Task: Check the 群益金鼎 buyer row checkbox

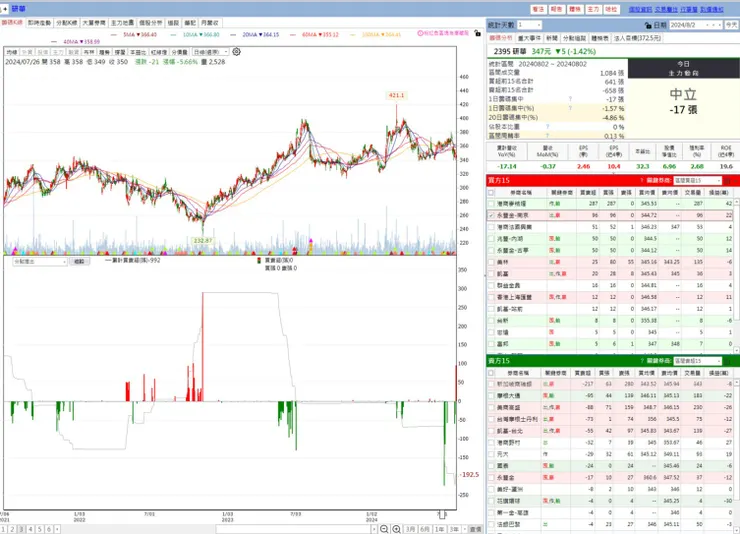Action: coord(491,285)
